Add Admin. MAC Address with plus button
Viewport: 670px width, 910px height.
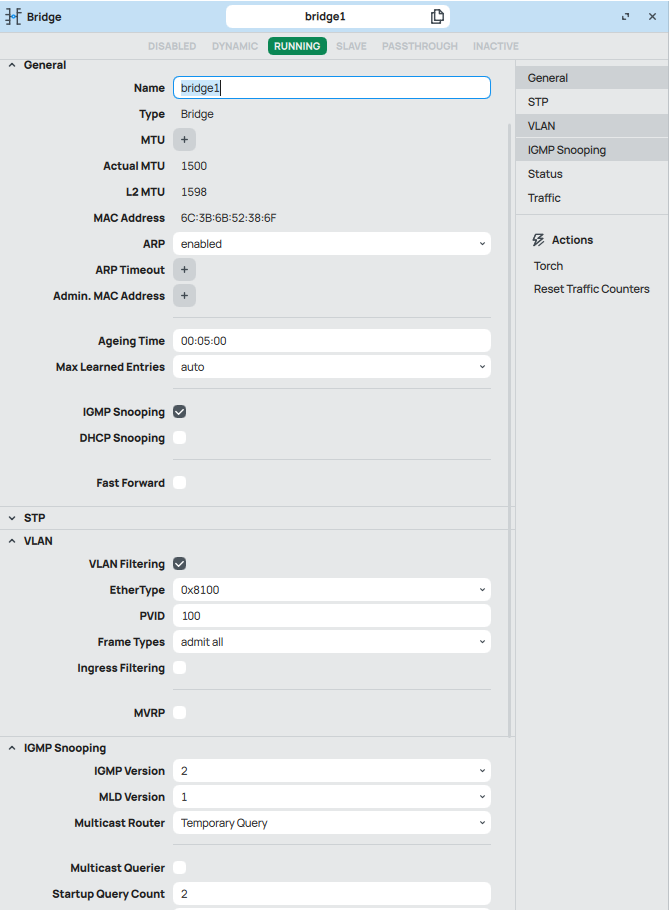184,296
